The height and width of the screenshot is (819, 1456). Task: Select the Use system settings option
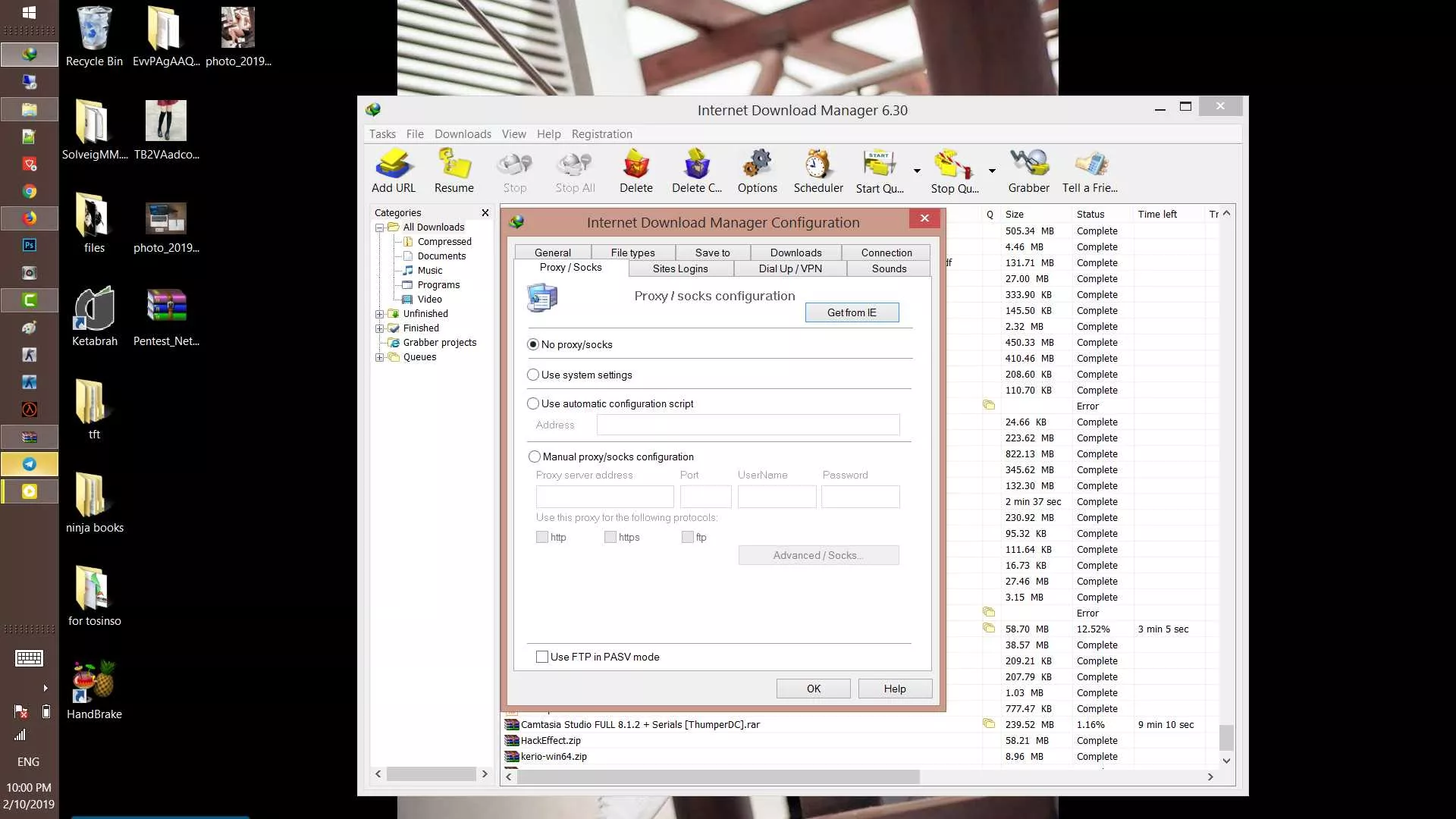point(533,375)
